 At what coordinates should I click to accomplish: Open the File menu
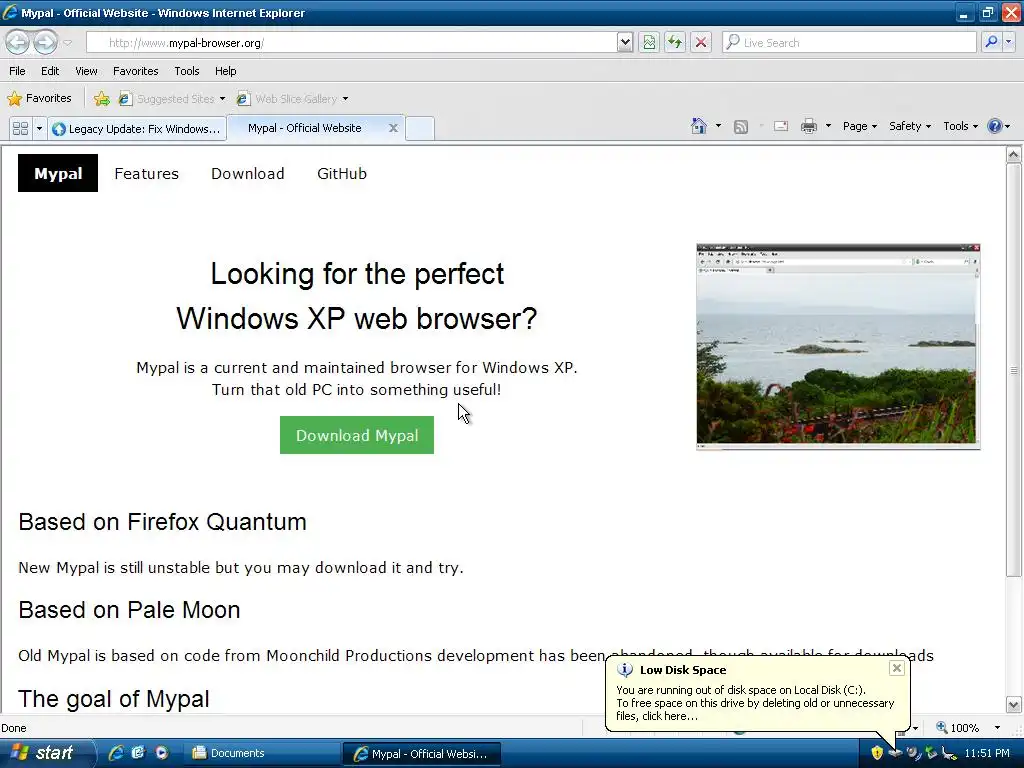click(18, 71)
